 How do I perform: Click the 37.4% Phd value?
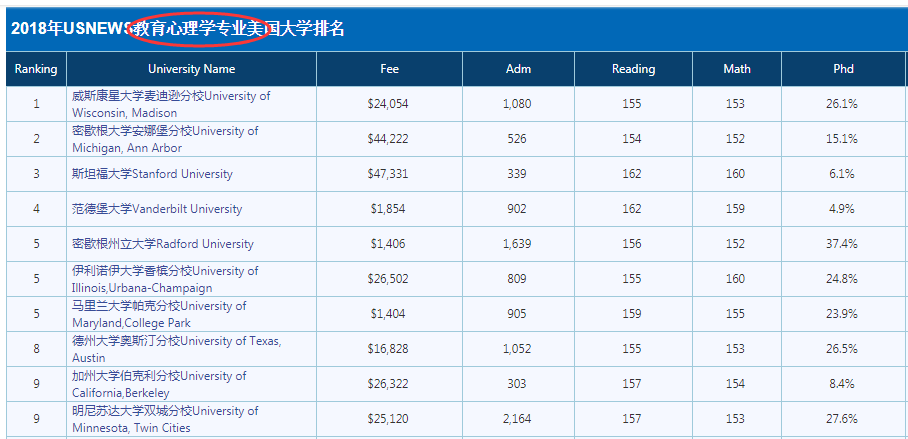[x=842, y=244]
